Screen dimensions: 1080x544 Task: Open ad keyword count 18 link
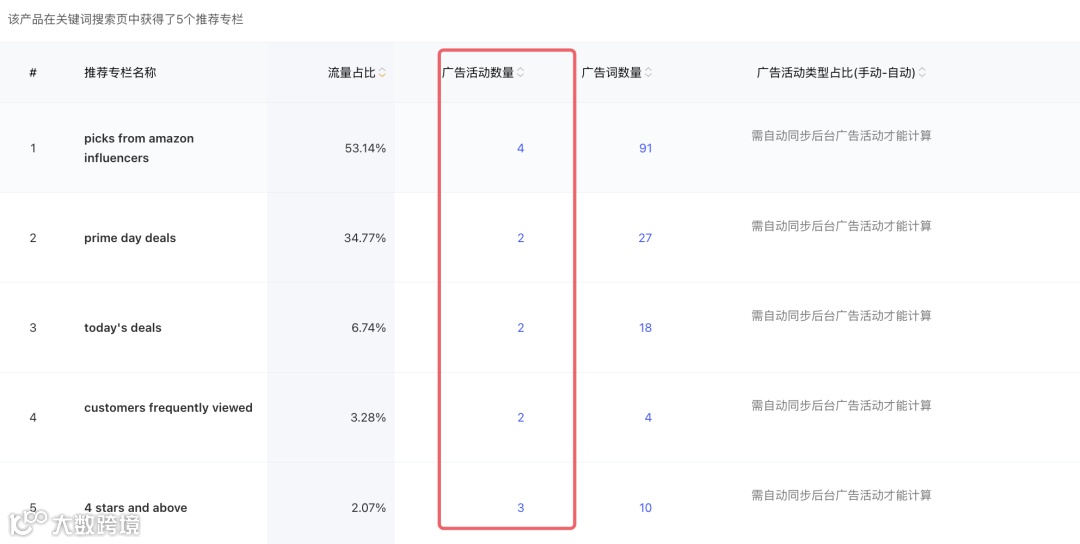click(645, 328)
